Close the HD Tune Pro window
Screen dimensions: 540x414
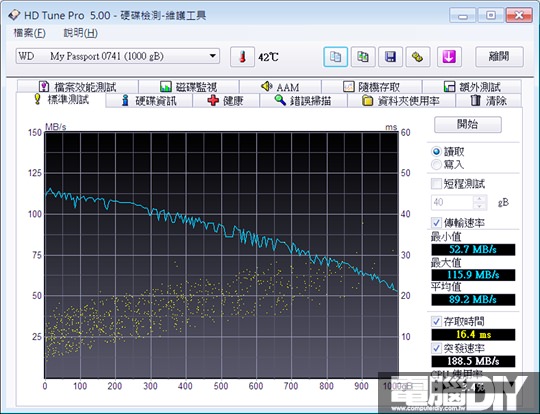(519, 15)
